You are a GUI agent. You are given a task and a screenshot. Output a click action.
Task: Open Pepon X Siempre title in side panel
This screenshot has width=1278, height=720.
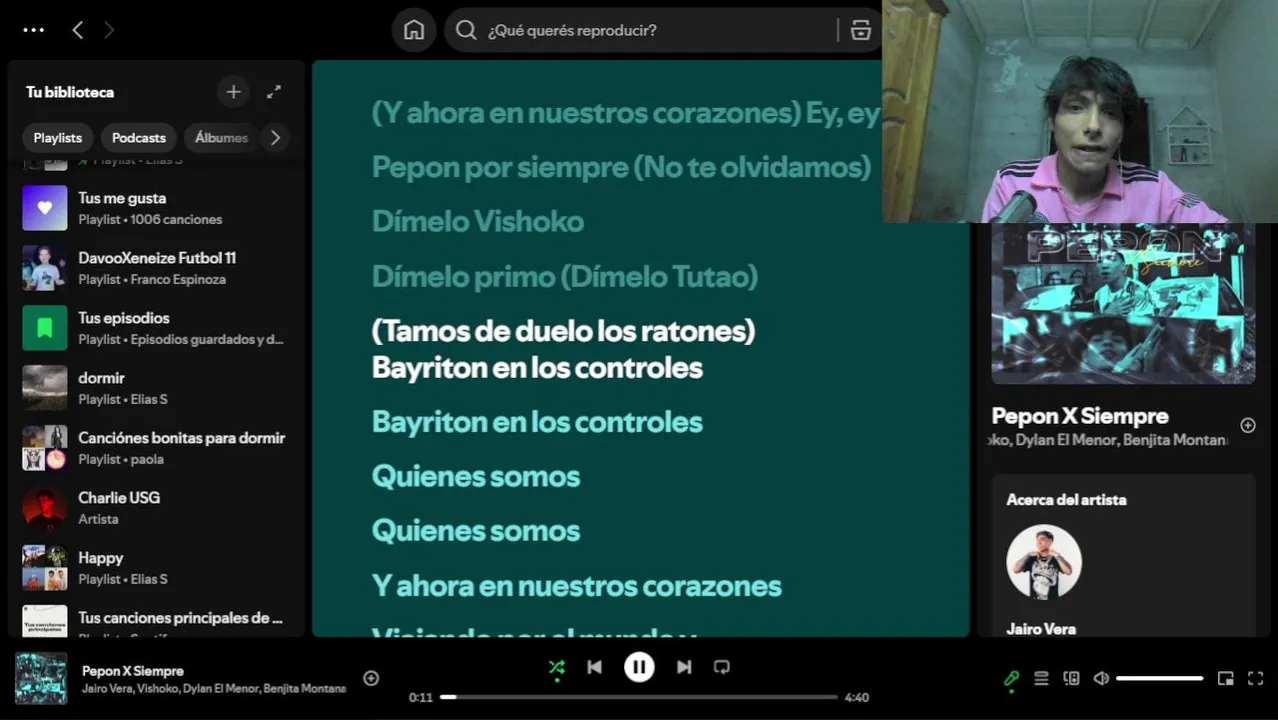tap(1080, 416)
